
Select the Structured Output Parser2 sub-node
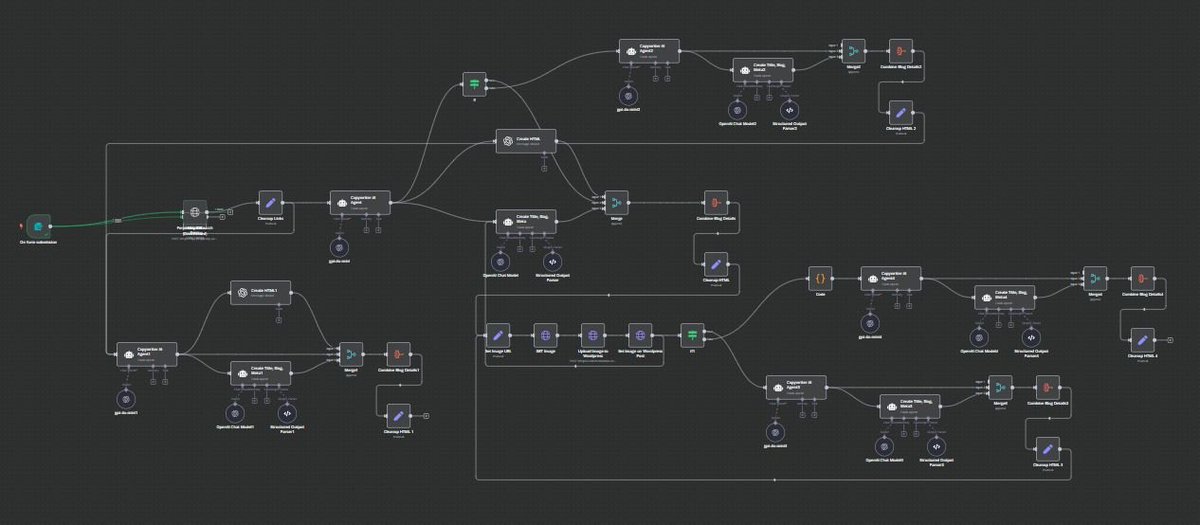[790, 109]
